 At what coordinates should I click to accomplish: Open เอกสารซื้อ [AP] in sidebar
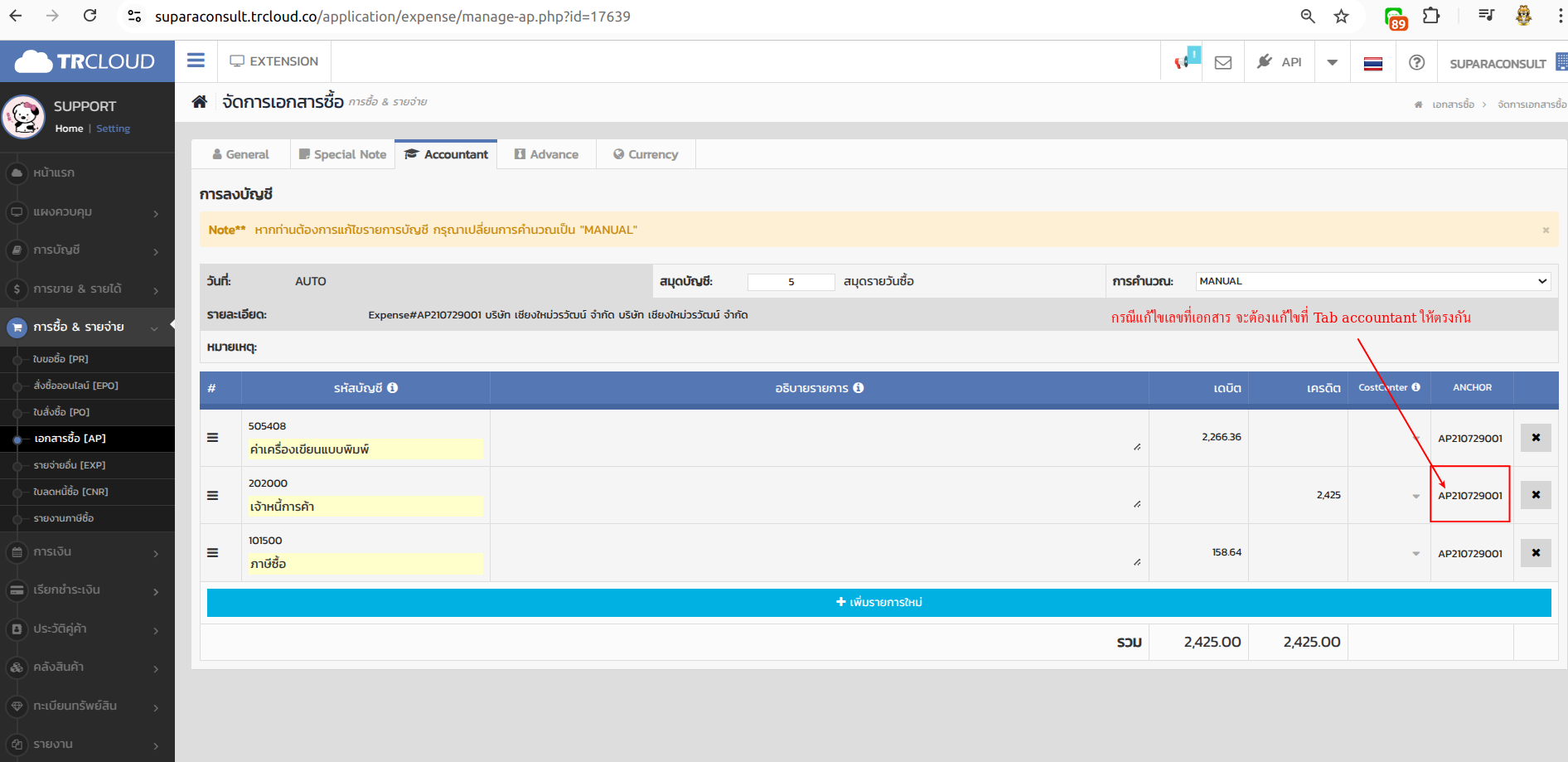pyautogui.click(x=70, y=439)
